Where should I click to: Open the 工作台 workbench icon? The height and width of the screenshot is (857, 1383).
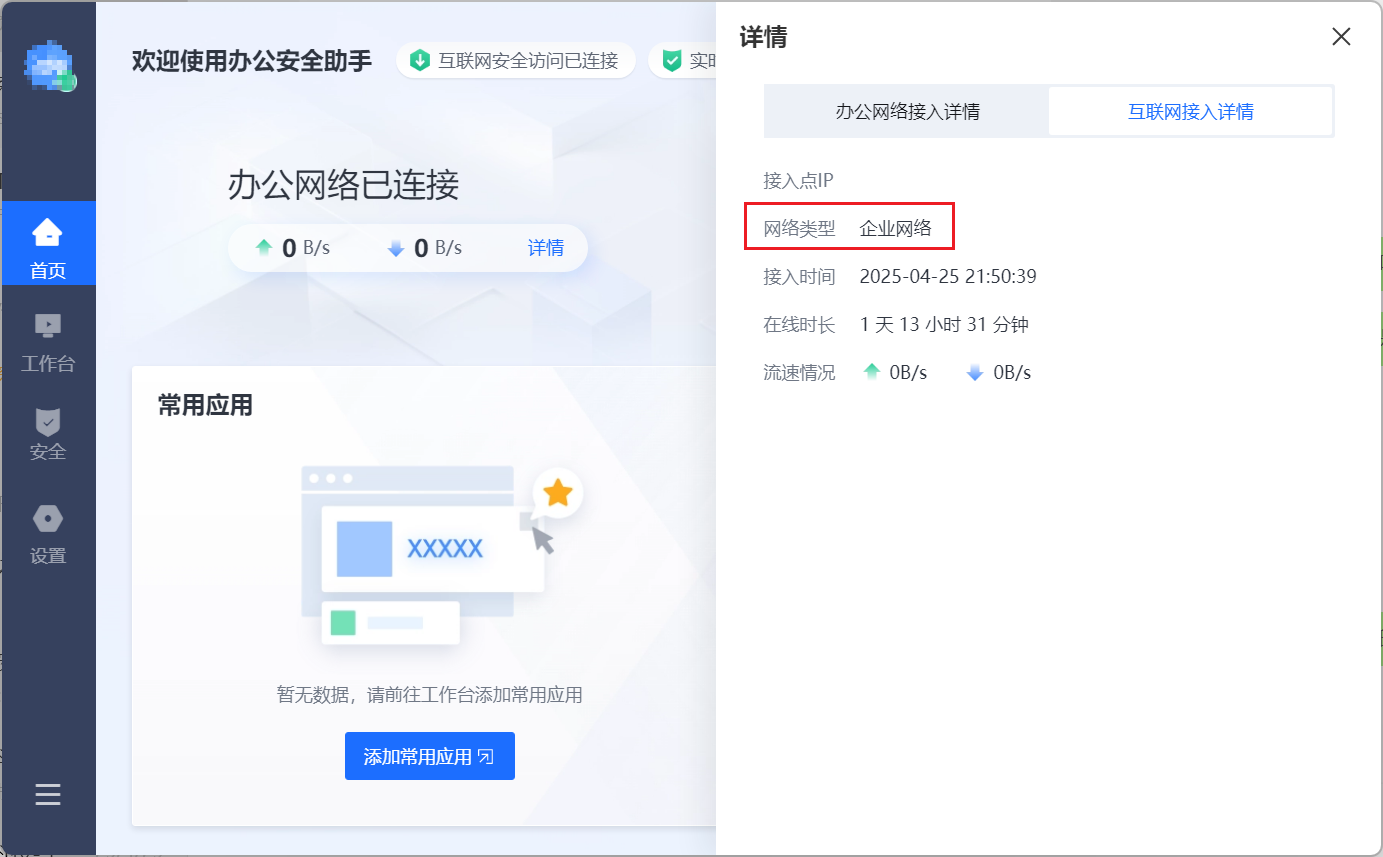tap(47, 326)
